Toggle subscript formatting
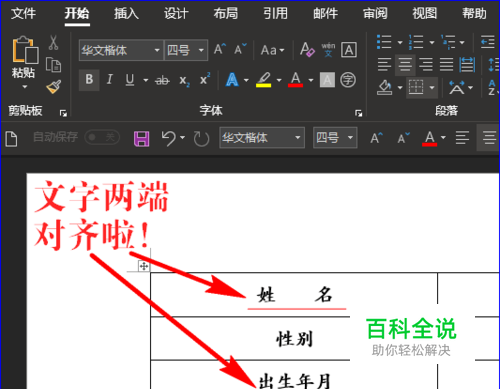The height and width of the screenshot is (389, 500). pyautogui.click(x=184, y=80)
